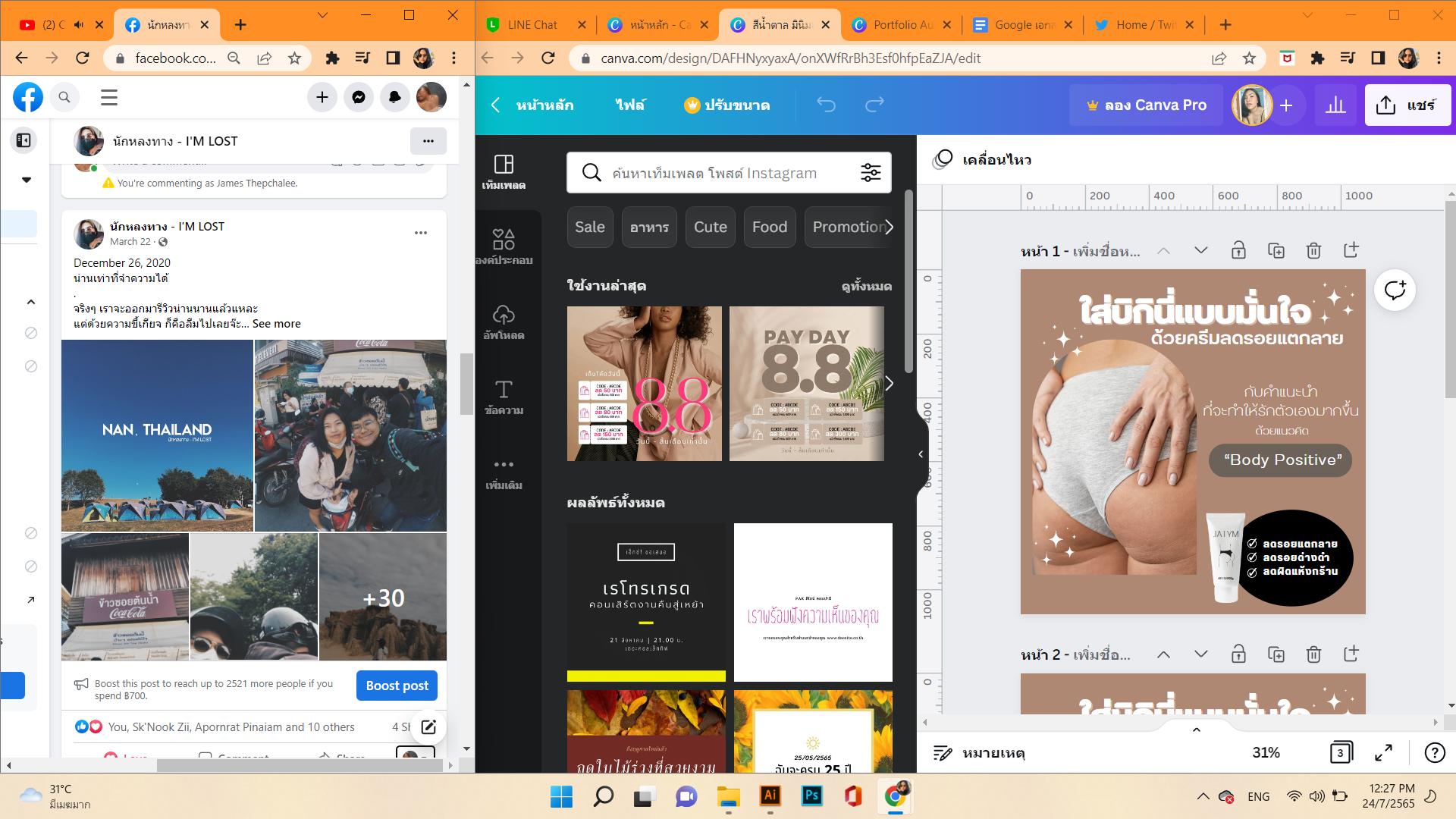Open Canva Uploads sidebar panel

coord(504,322)
